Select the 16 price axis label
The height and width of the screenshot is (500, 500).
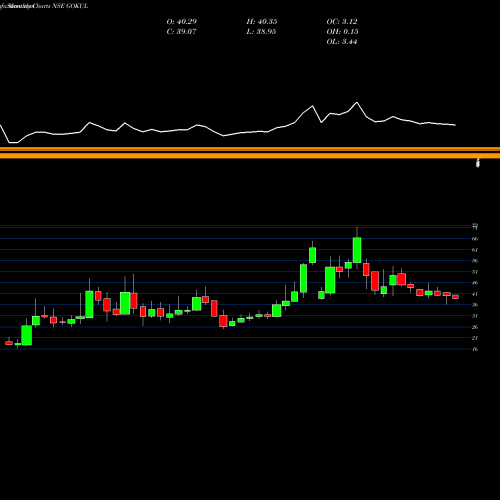[475, 349]
